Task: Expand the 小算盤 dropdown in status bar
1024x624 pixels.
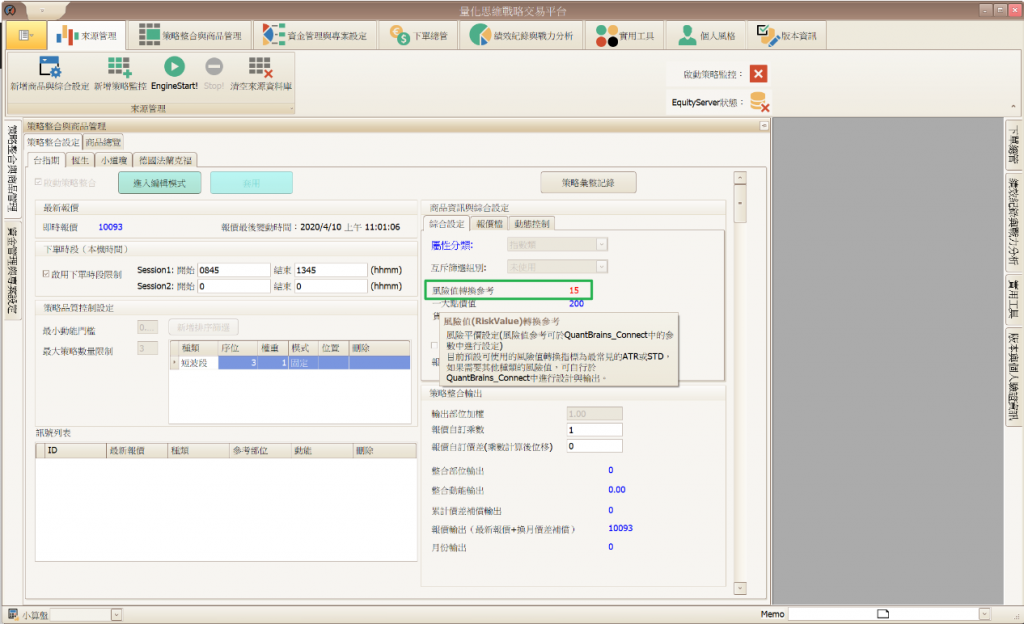Action: pos(116,615)
